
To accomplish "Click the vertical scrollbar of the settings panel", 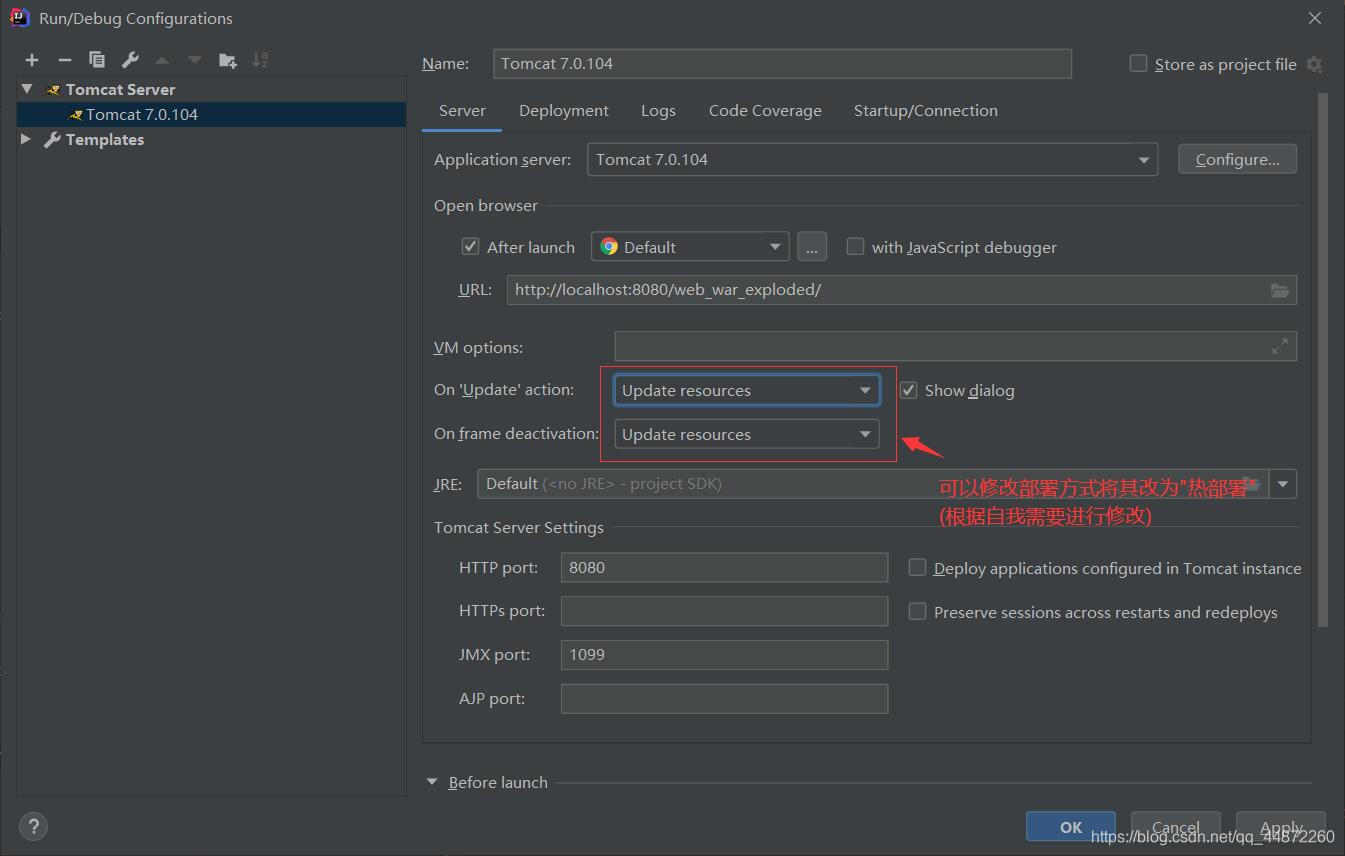I will point(1323,360).
